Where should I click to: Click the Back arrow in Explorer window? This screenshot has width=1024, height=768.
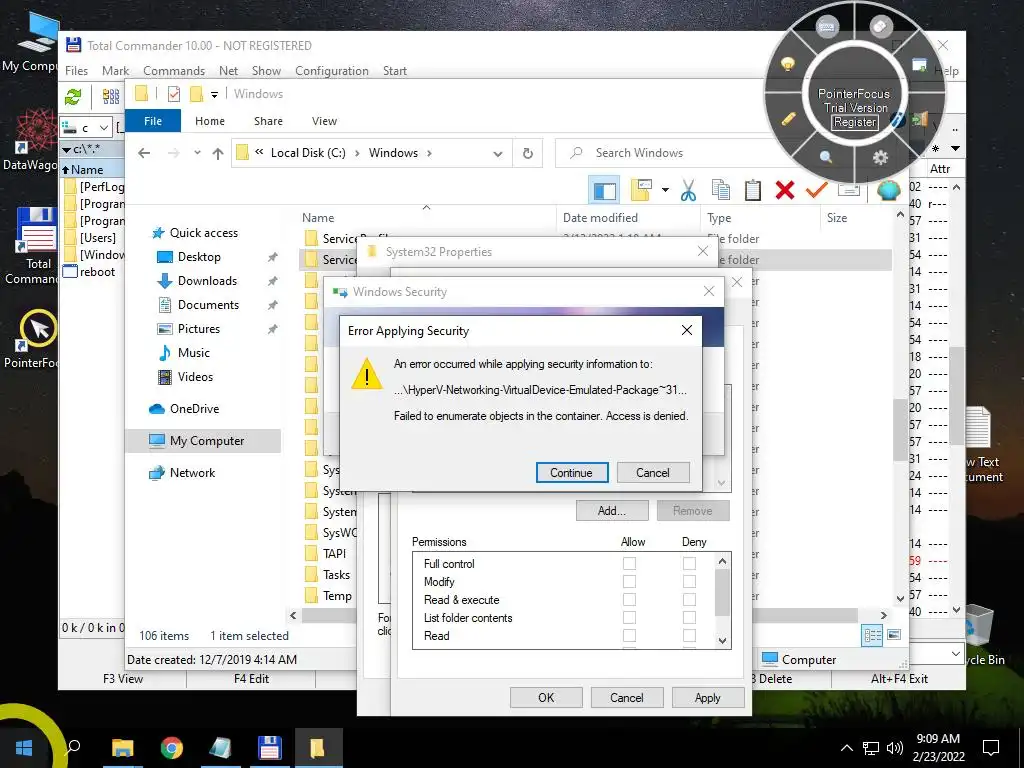144,153
